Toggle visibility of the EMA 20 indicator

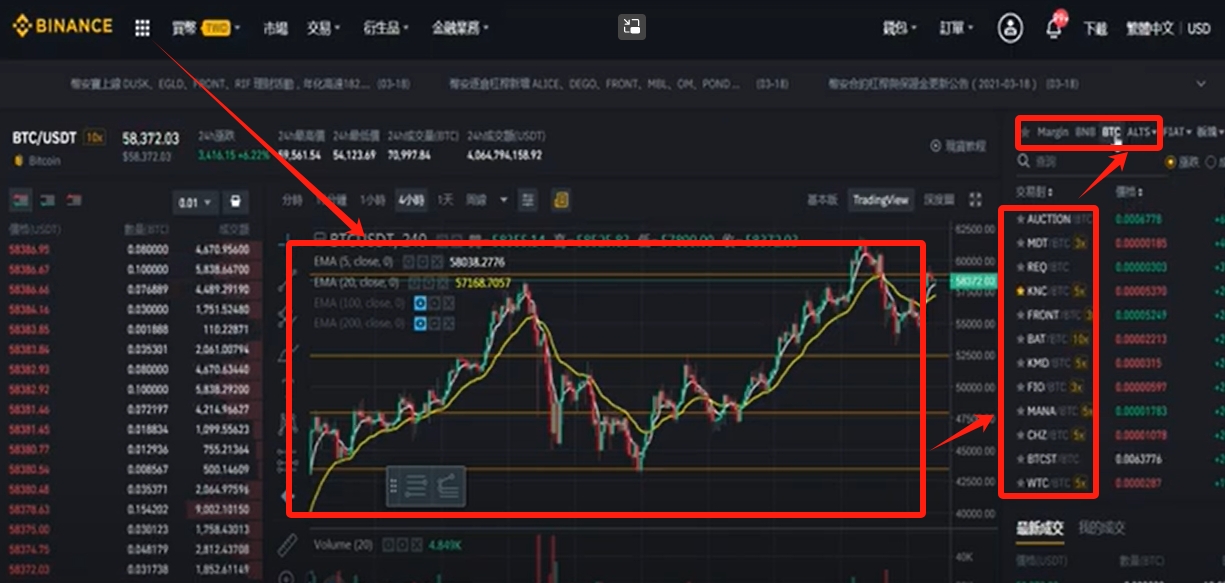pyautogui.click(x=415, y=283)
